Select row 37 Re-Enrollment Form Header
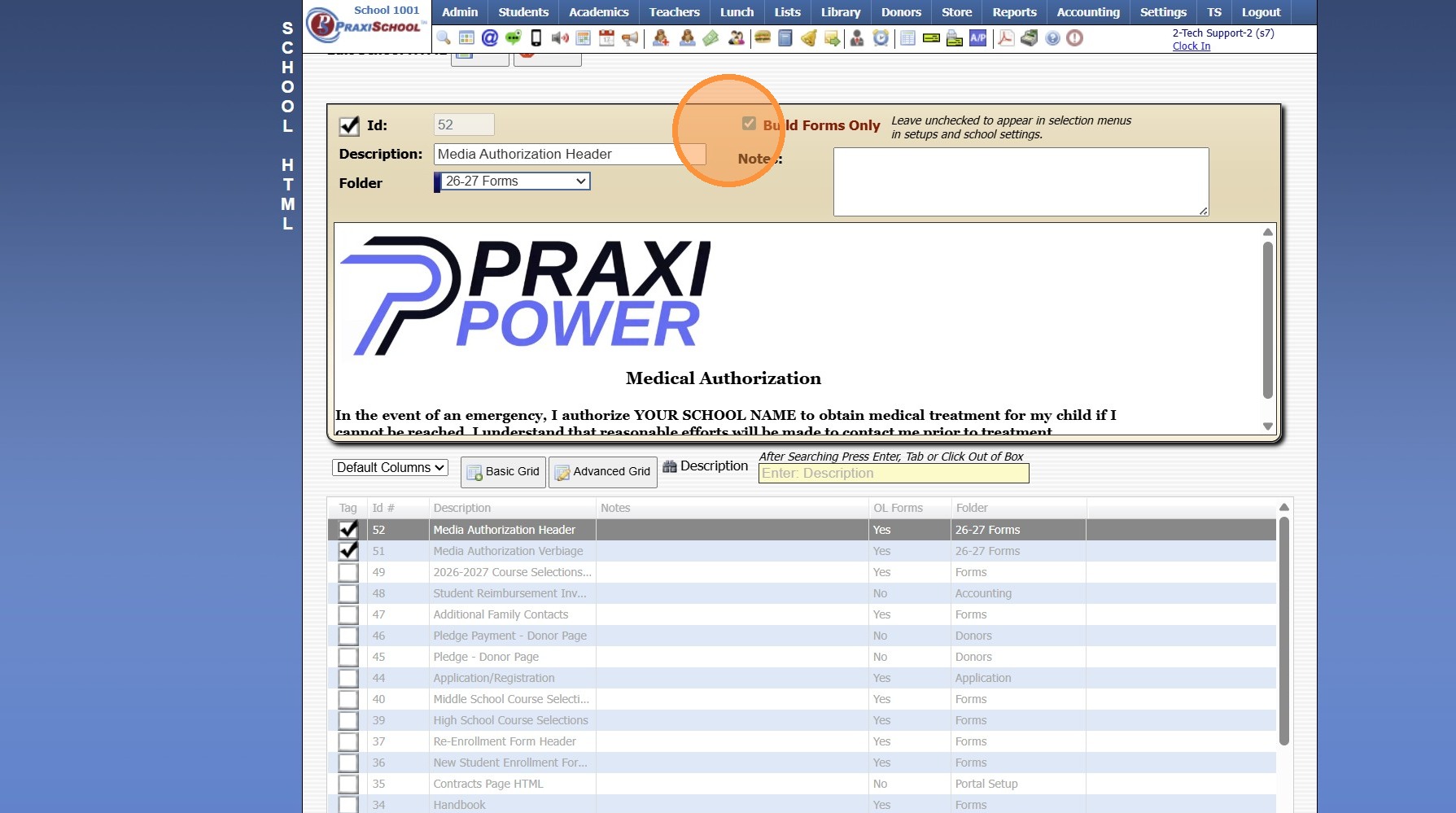1456x813 pixels. pyautogui.click(x=802, y=741)
